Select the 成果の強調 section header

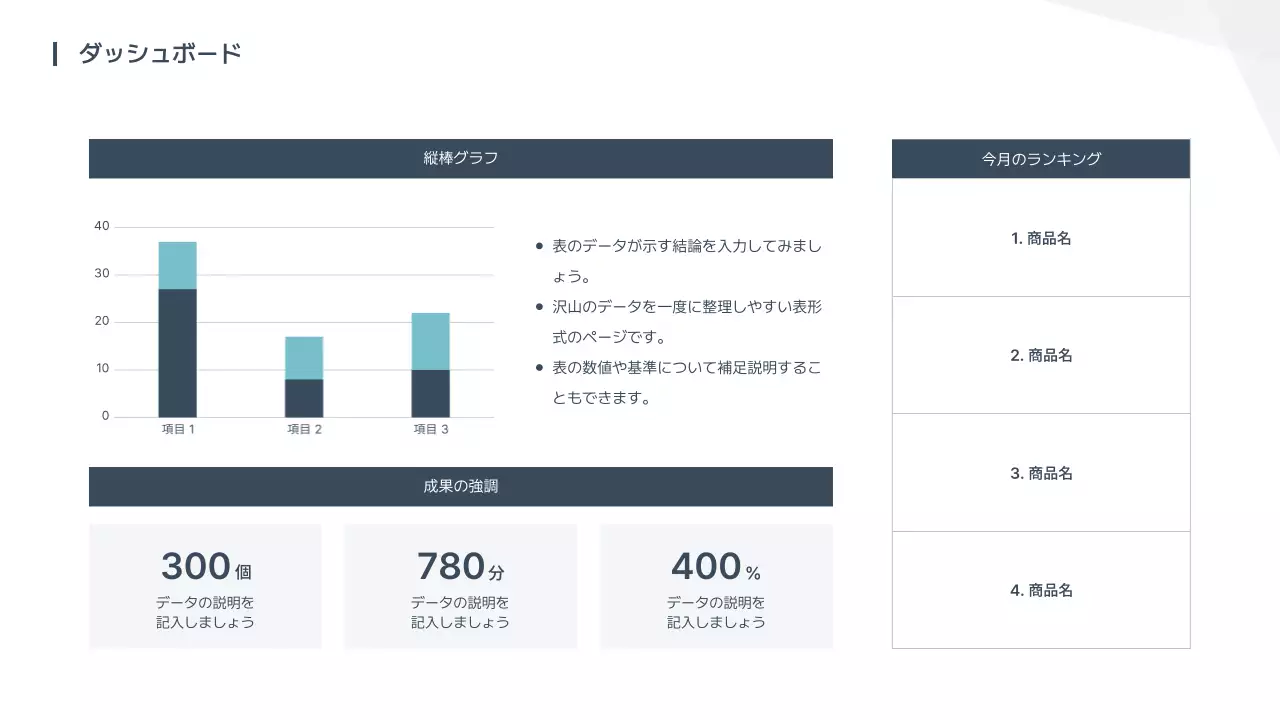pos(461,486)
